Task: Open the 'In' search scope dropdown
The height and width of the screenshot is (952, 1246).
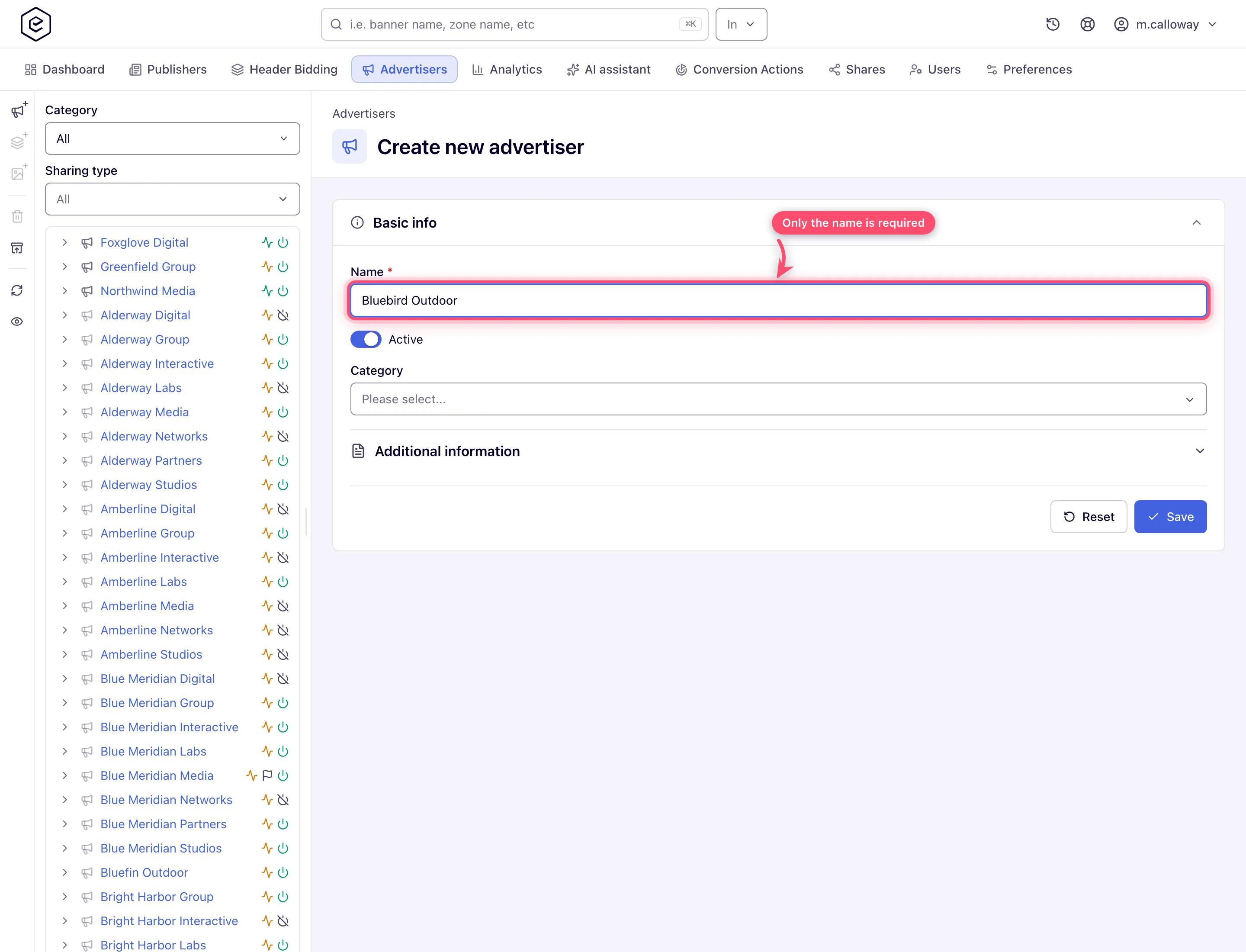Action: 741,24
